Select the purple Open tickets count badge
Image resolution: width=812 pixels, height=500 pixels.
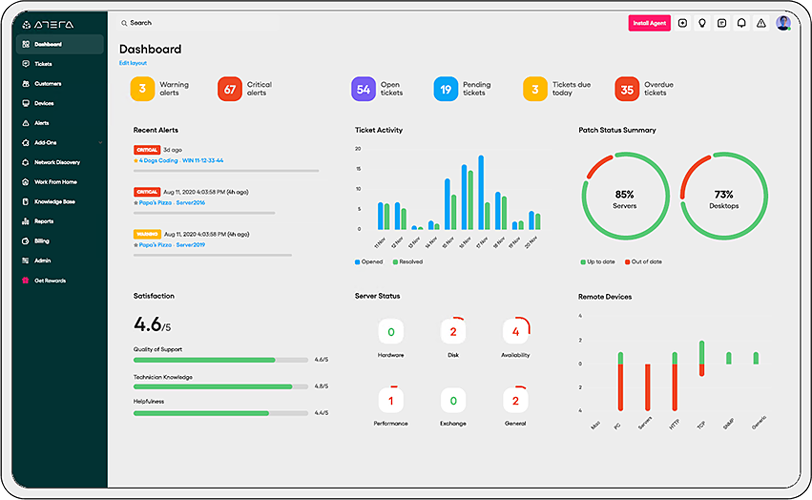point(363,89)
